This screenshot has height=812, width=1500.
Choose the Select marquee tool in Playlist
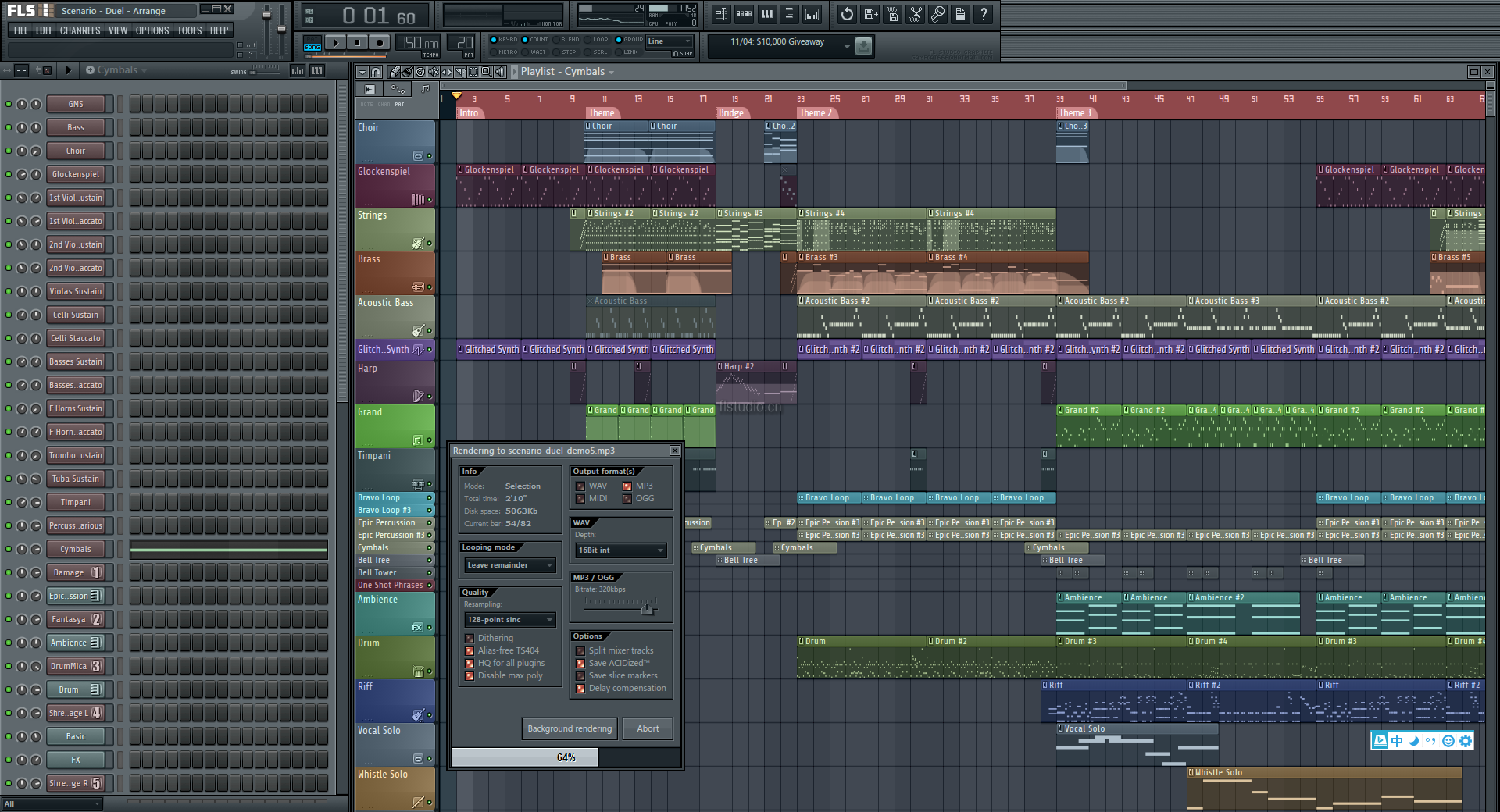473,72
